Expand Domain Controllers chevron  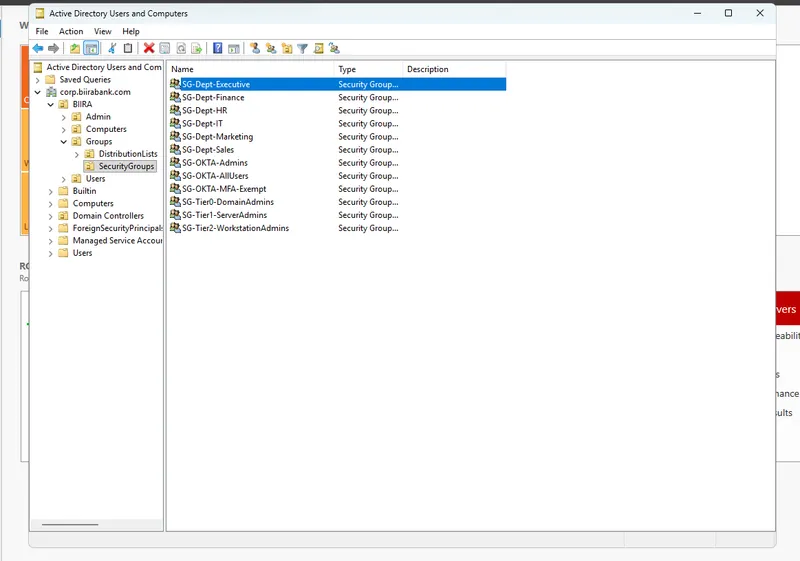pos(51,216)
